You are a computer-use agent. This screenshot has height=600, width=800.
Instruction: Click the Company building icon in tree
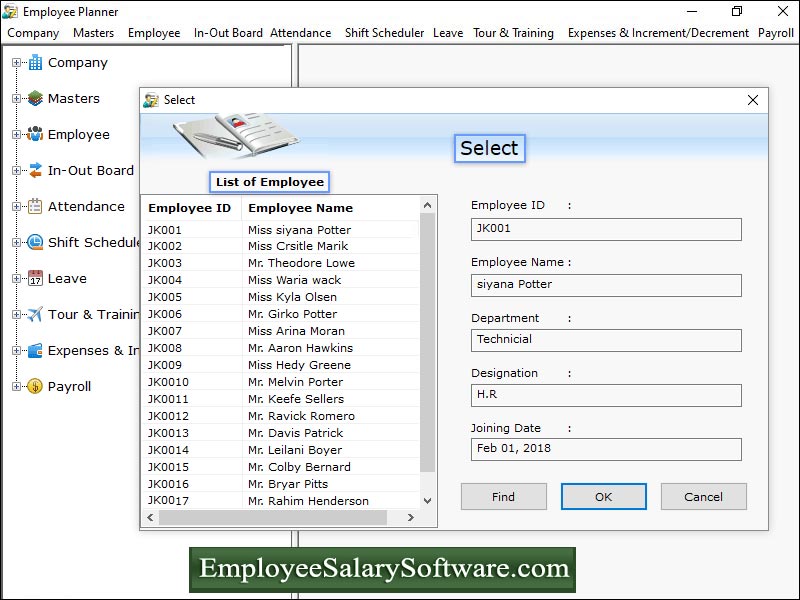pos(35,63)
